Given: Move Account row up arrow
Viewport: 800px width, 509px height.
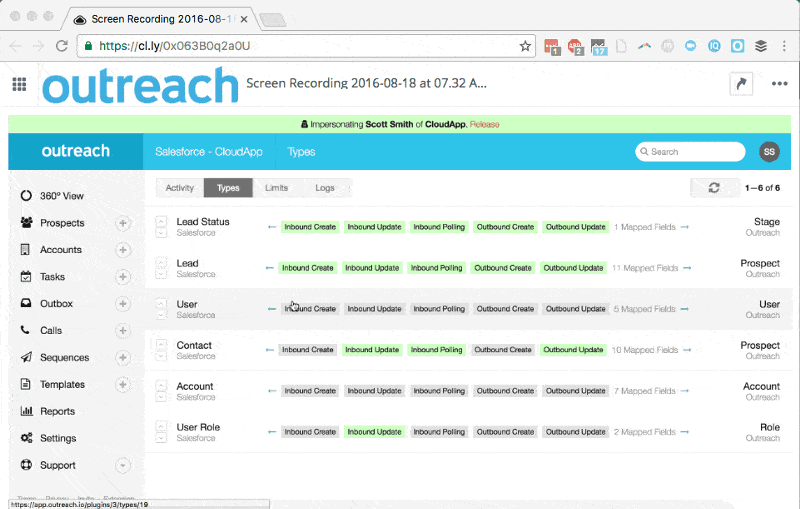Looking at the screenshot, I should (x=161, y=386).
